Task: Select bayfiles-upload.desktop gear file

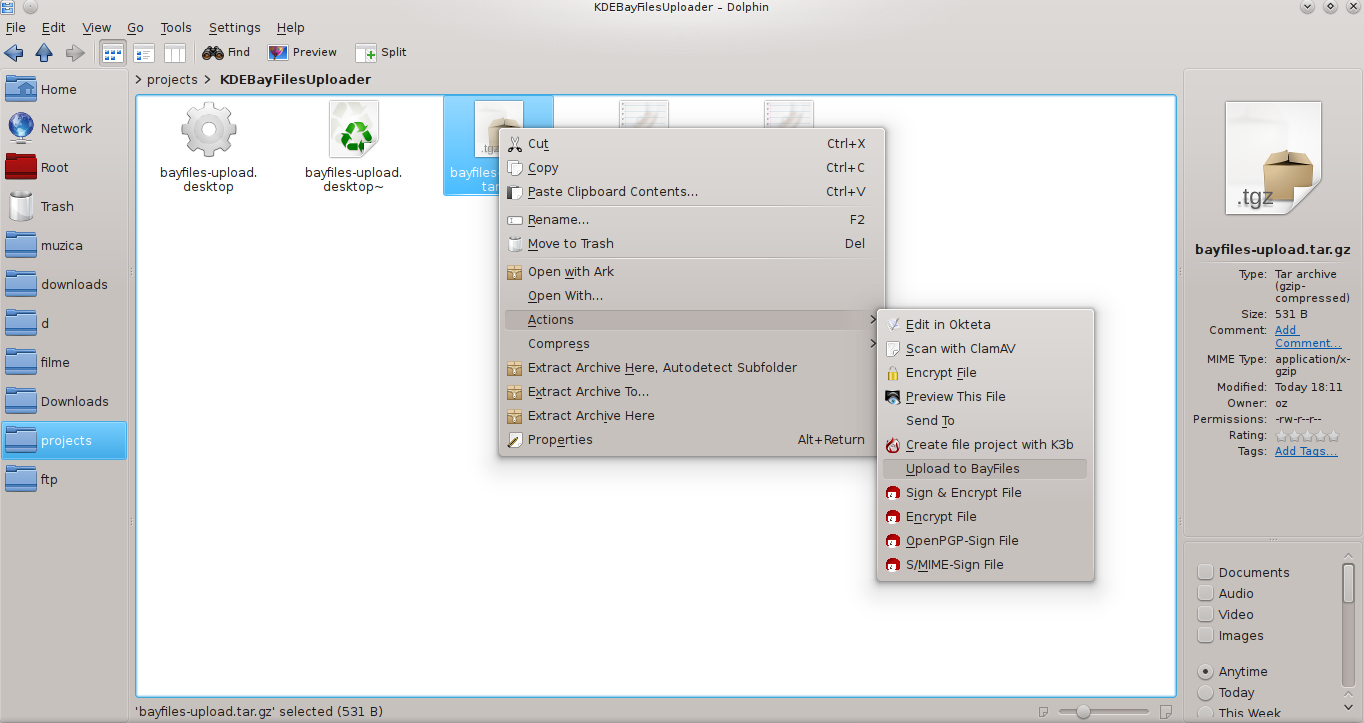Action: pos(209,147)
